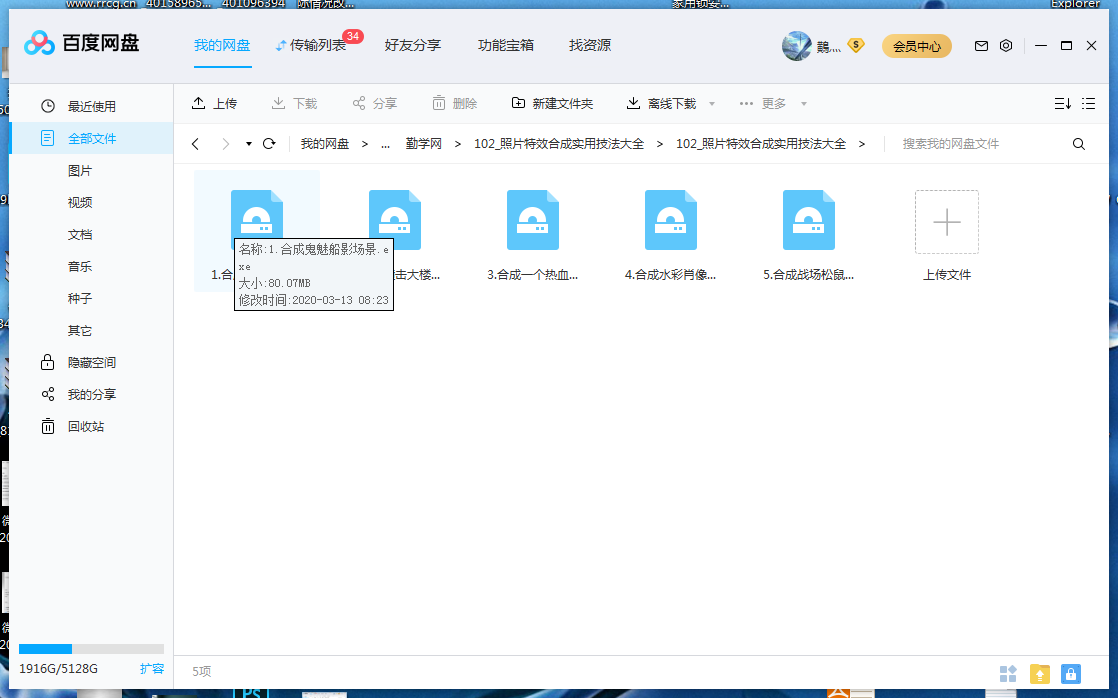Select file icon above 击大楼...
The height and width of the screenshot is (698, 1118).
click(395, 220)
